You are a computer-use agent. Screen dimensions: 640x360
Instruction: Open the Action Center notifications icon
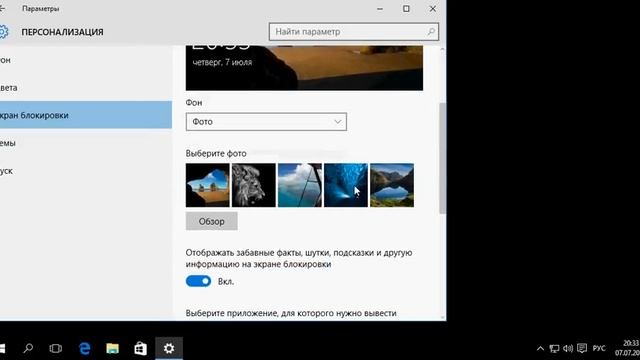[582, 348]
